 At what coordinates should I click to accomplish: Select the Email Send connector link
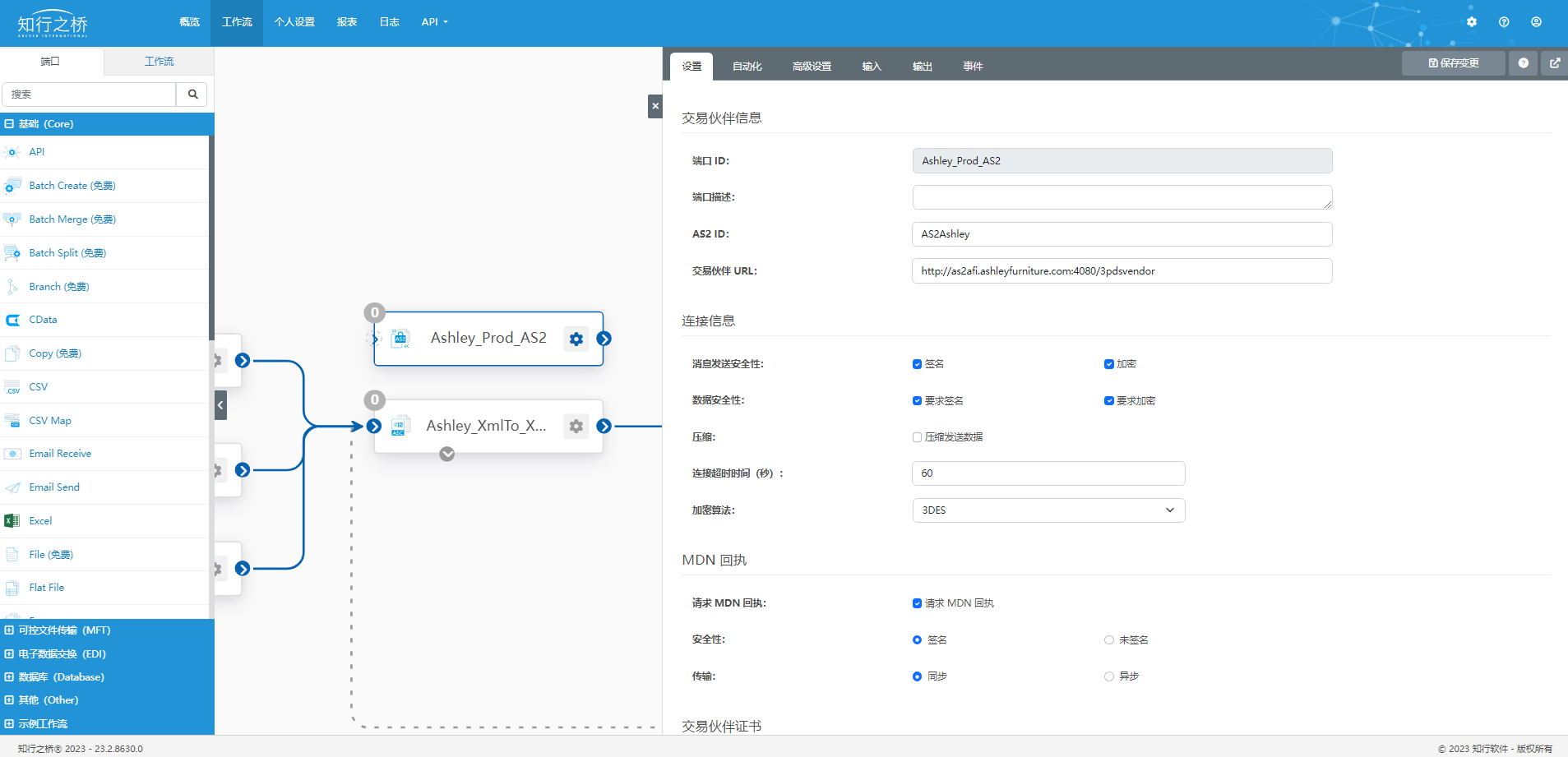coord(54,487)
